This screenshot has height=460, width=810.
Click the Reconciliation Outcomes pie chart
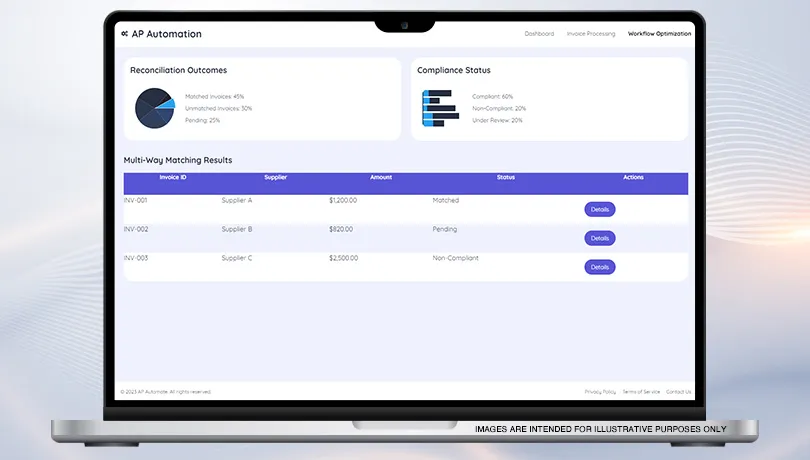[x=155, y=108]
